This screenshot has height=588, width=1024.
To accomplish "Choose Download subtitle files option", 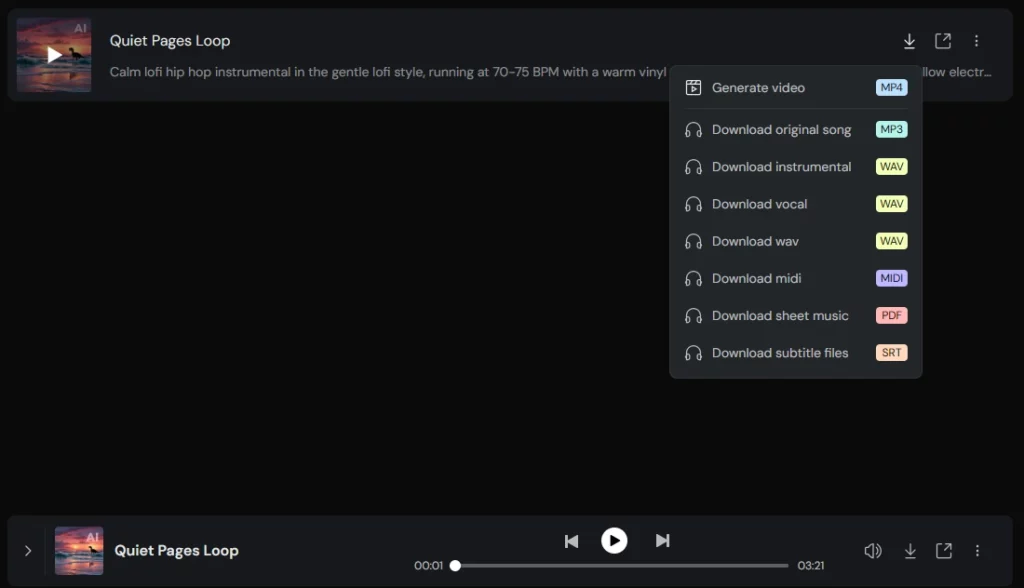I will (779, 352).
